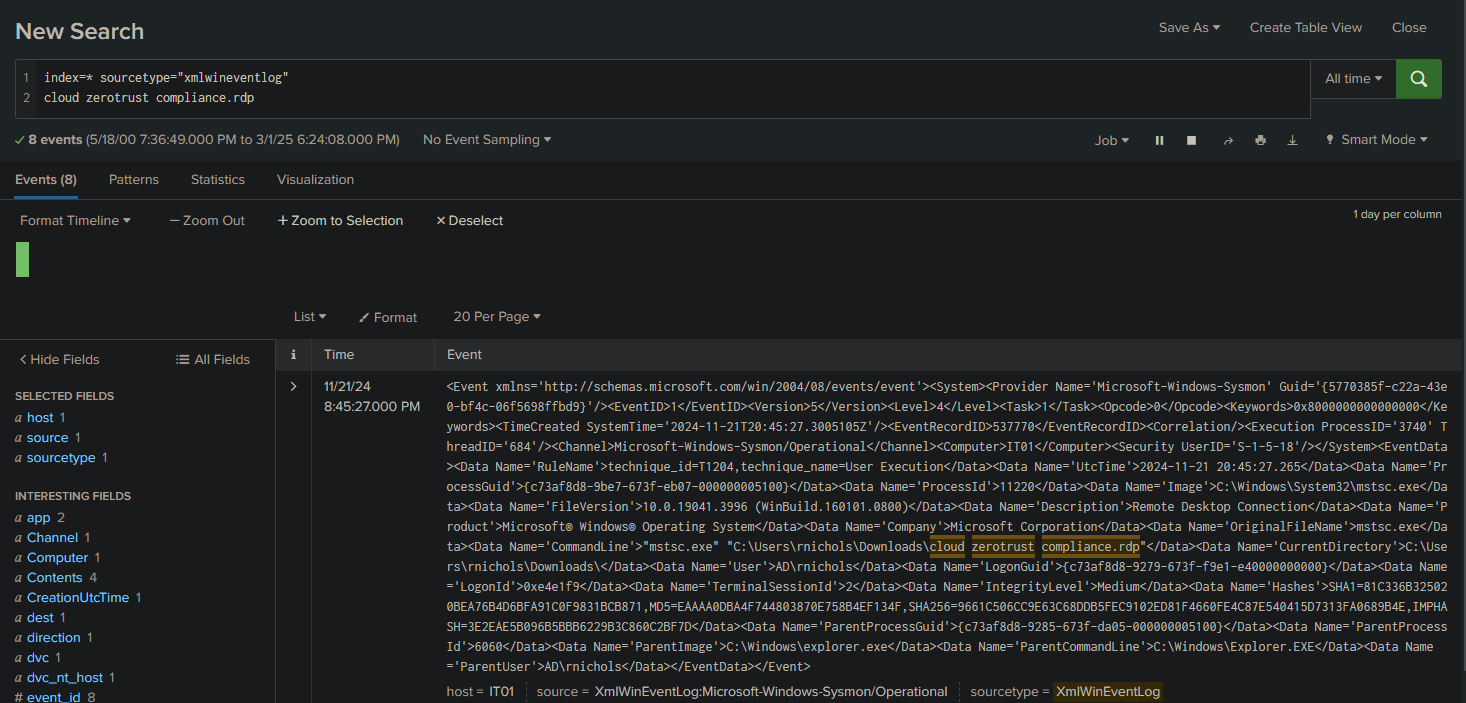This screenshot has height=703, width=1466.
Task: Click the highlighted zerotrust term in event
Action: [1003, 547]
